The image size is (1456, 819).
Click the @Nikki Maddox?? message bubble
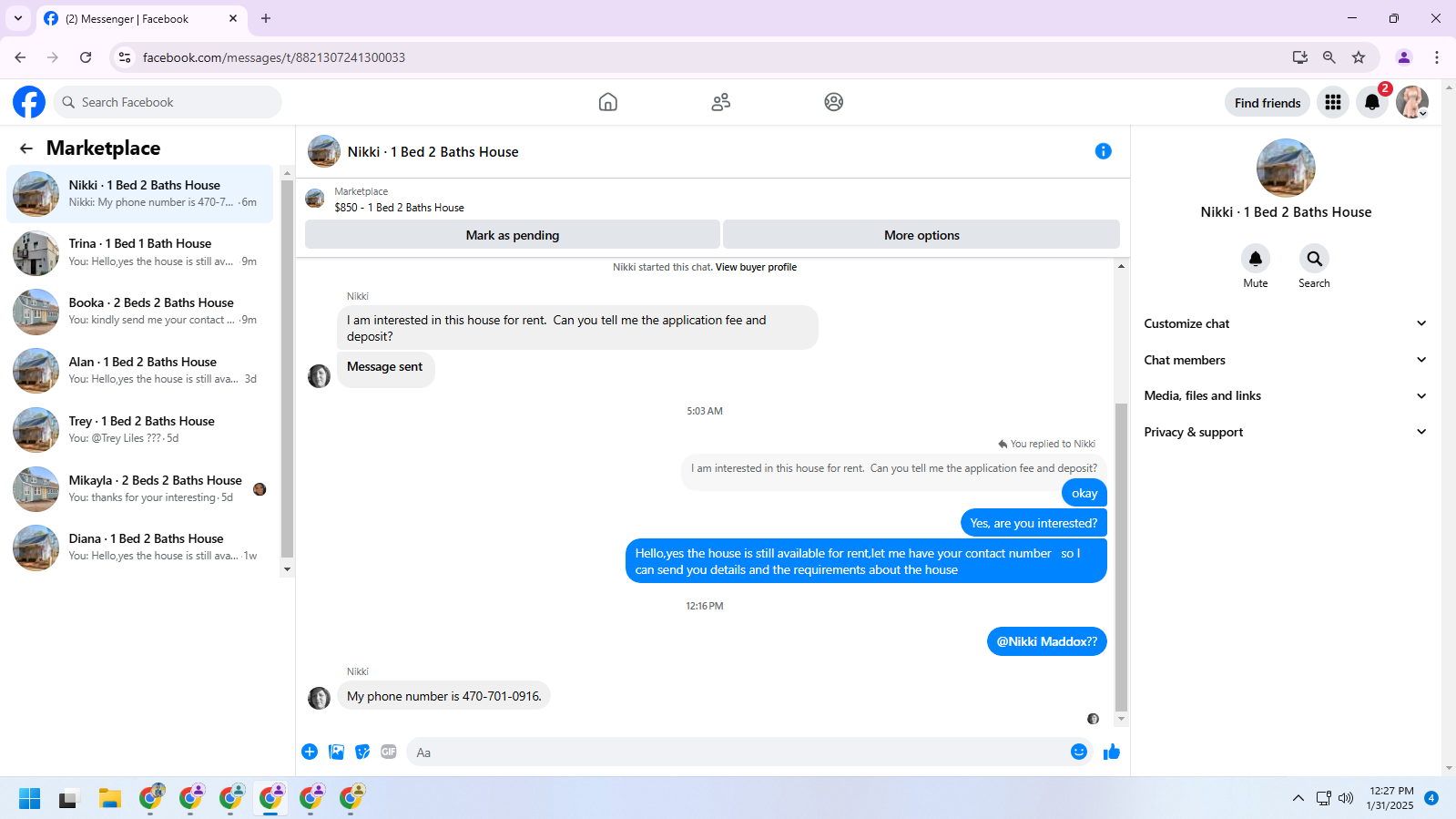pyautogui.click(x=1047, y=641)
